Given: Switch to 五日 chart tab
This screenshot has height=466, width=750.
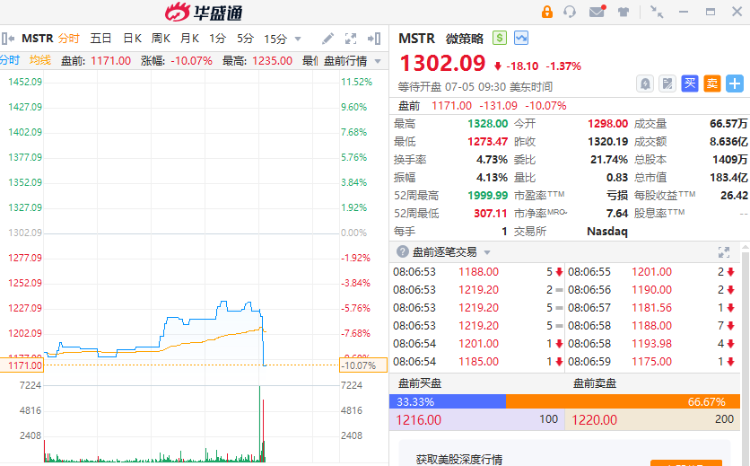Looking at the screenshot, I should pyautogui.click(x=101, y=38).
